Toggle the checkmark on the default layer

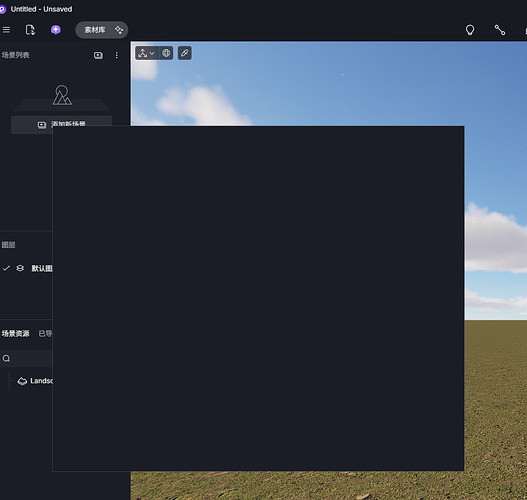pos(6,268)
